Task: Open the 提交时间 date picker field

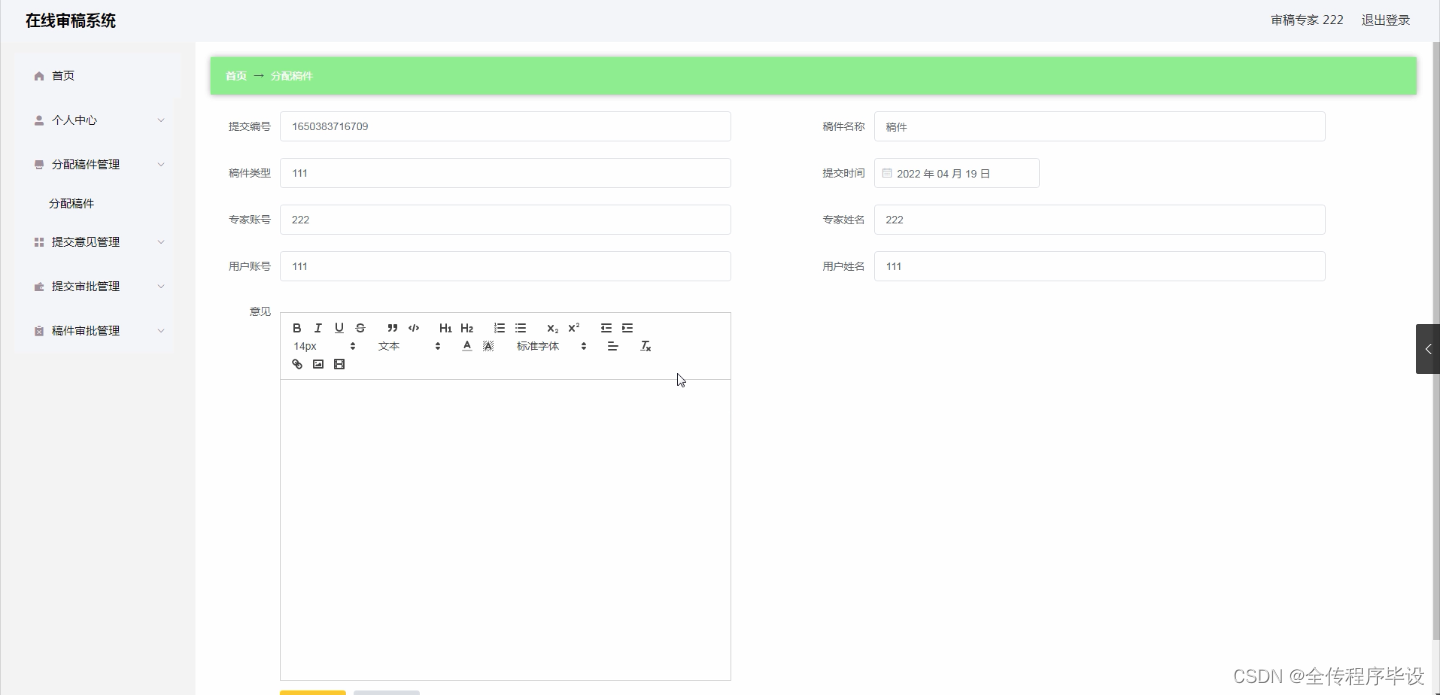Action: click(955, 172)
